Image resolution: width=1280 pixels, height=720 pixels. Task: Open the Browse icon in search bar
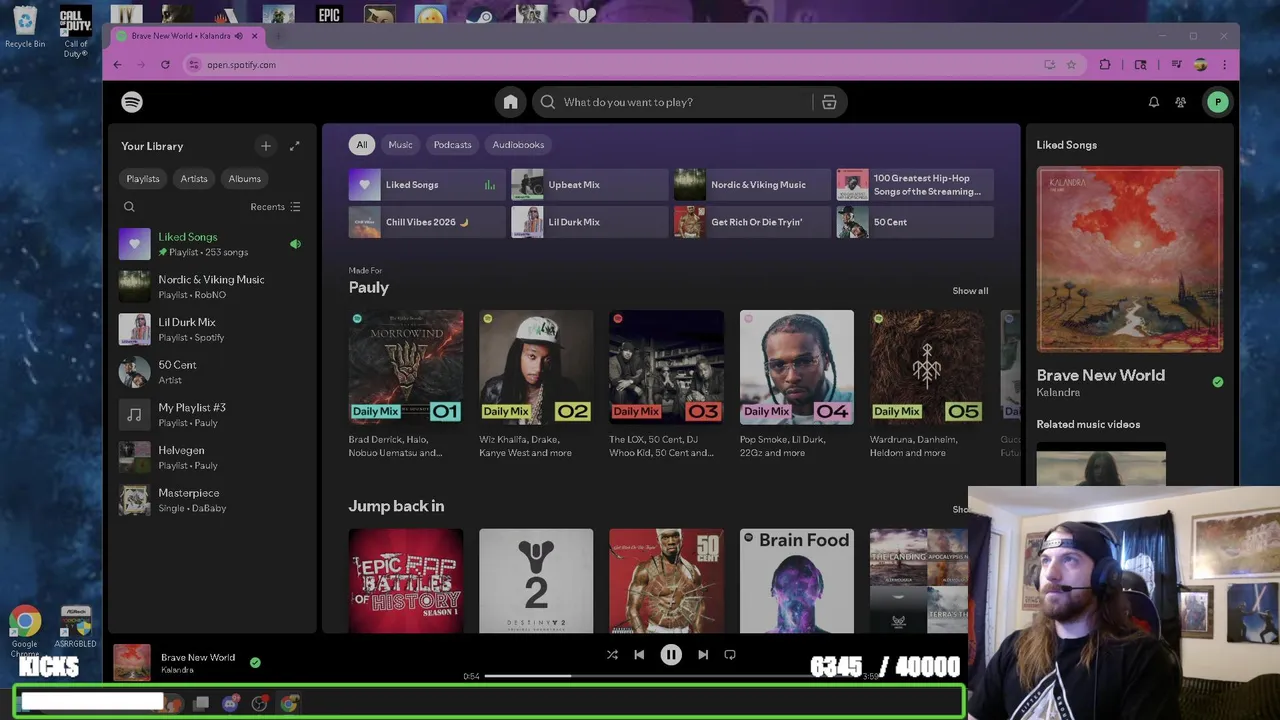coord(829,102)
